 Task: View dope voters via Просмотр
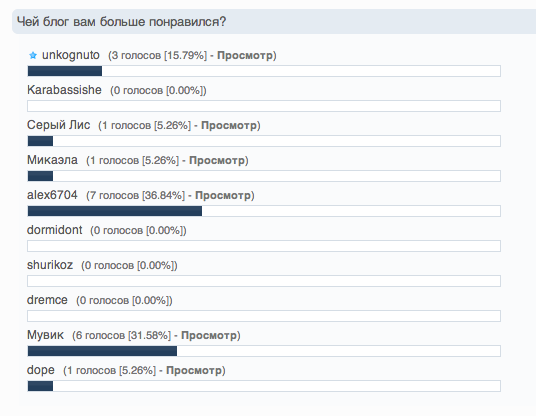pos(194,371)
